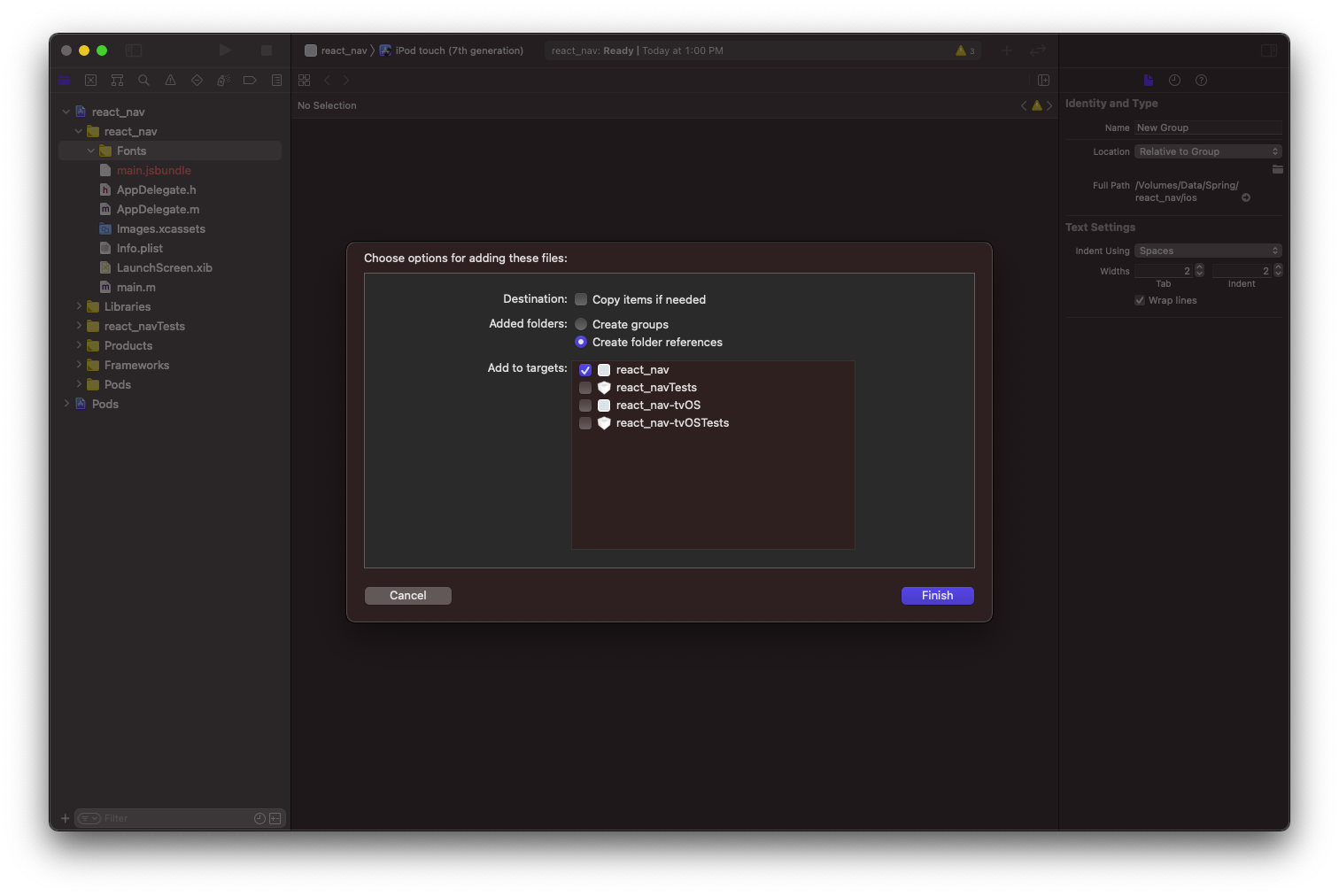The height and width of the screenshot is (896, 1339).
Task: Toggle Wrap lines checkbox
Action: coord(1140,300)
